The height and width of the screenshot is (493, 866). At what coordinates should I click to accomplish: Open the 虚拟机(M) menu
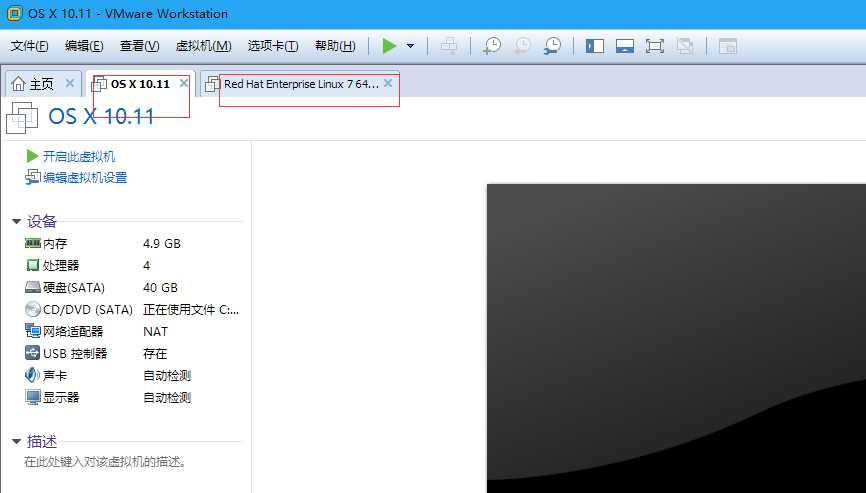[203, 46]
